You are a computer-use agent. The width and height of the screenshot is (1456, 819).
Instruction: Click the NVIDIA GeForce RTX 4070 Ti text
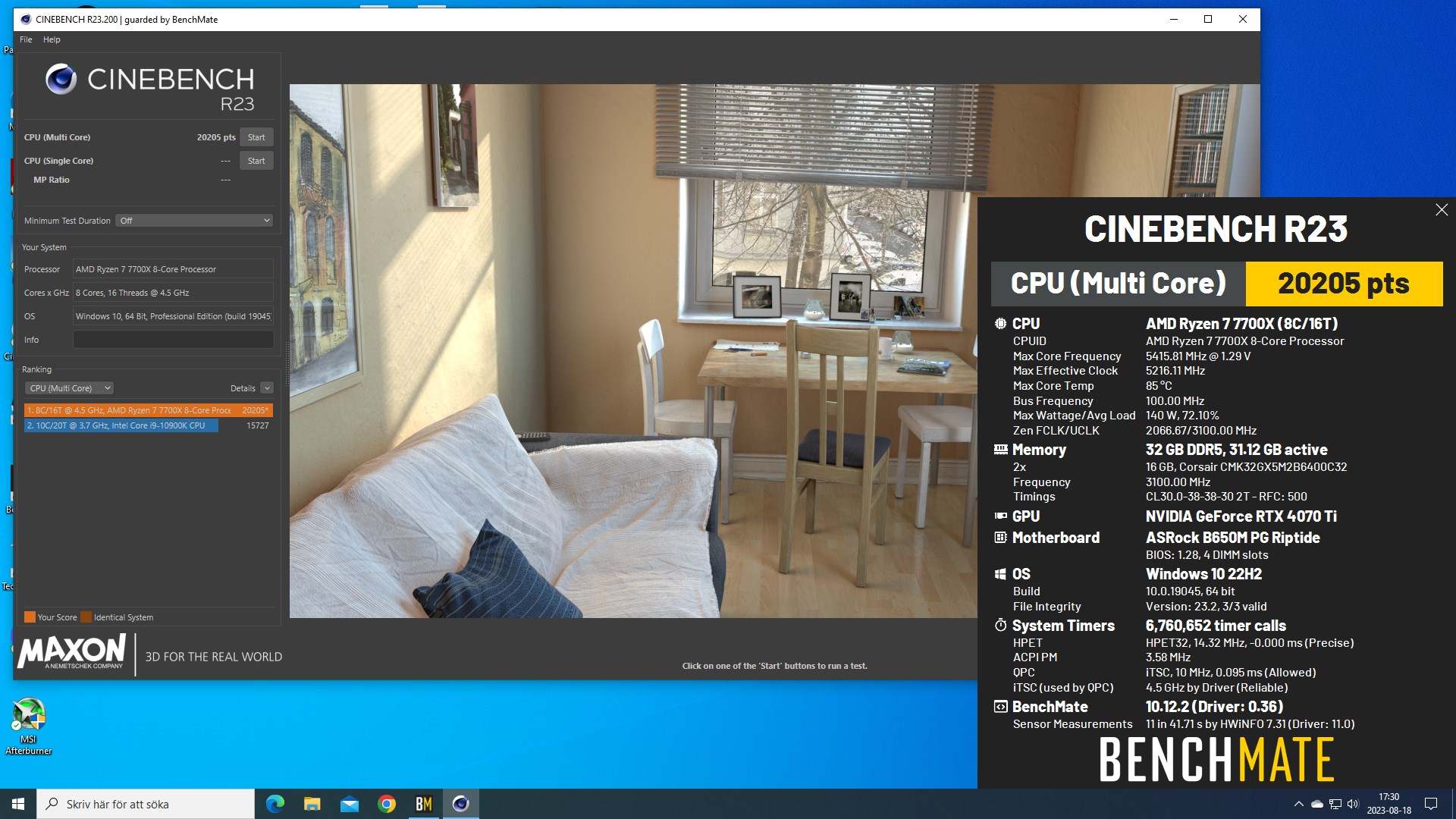point(1241,516)
